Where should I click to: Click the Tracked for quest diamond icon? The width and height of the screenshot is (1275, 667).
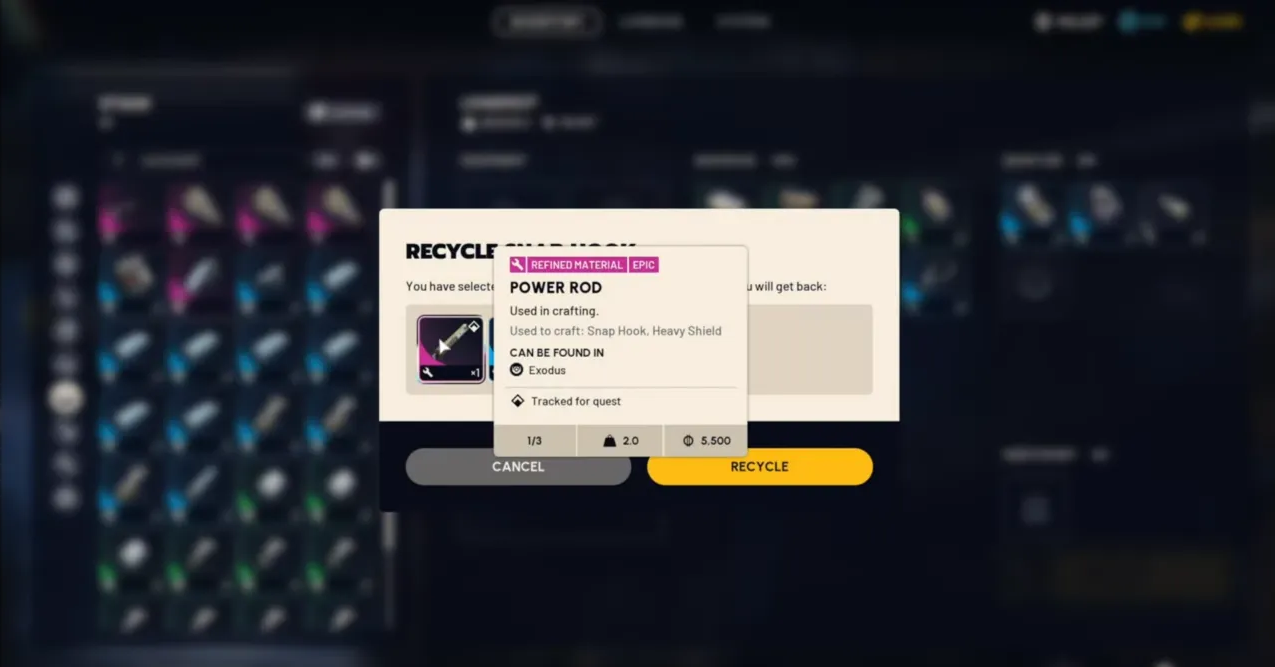click(x=517, y=401)
